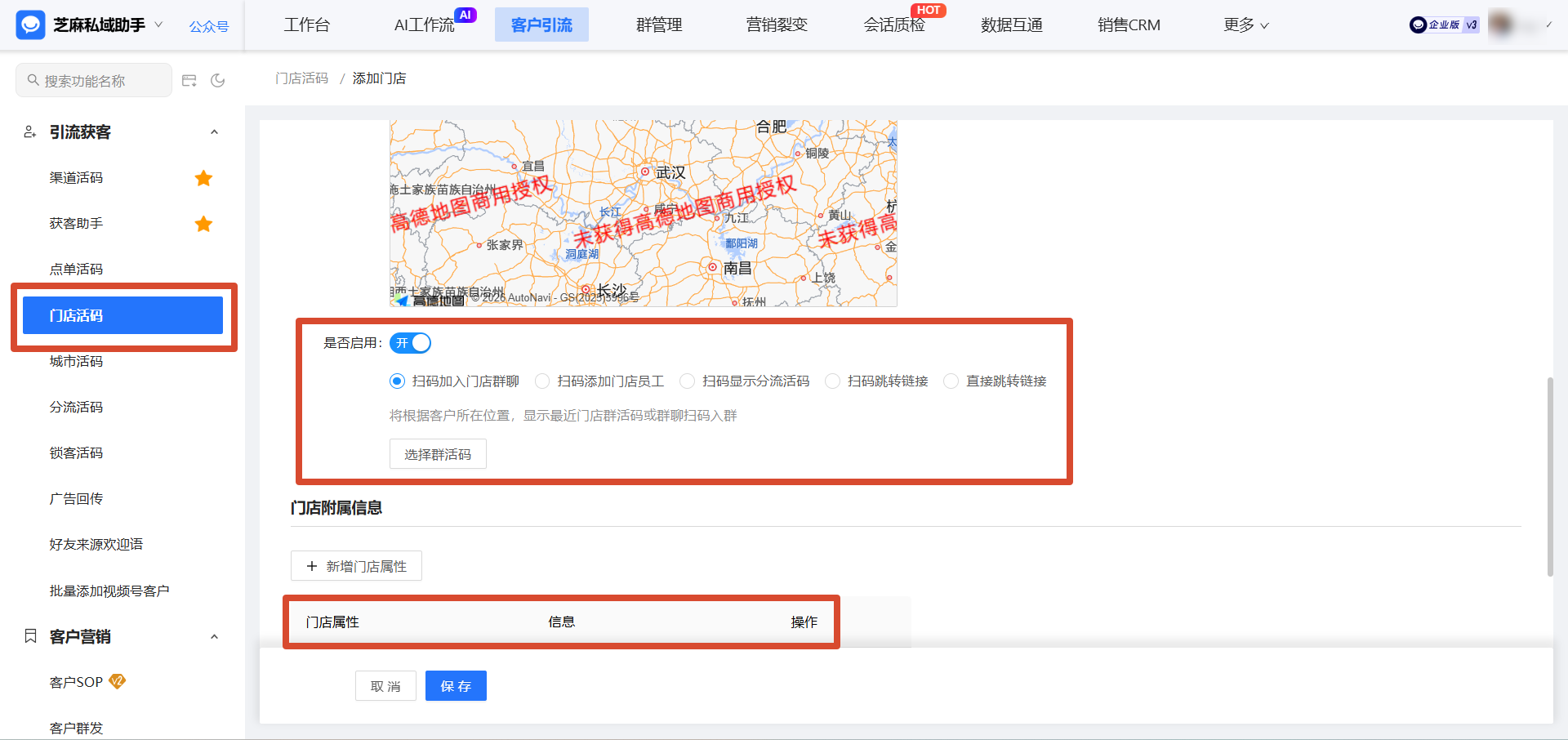Click the map preview
This screenshot has width=1568, height=740.
click(x=643, y=213)
